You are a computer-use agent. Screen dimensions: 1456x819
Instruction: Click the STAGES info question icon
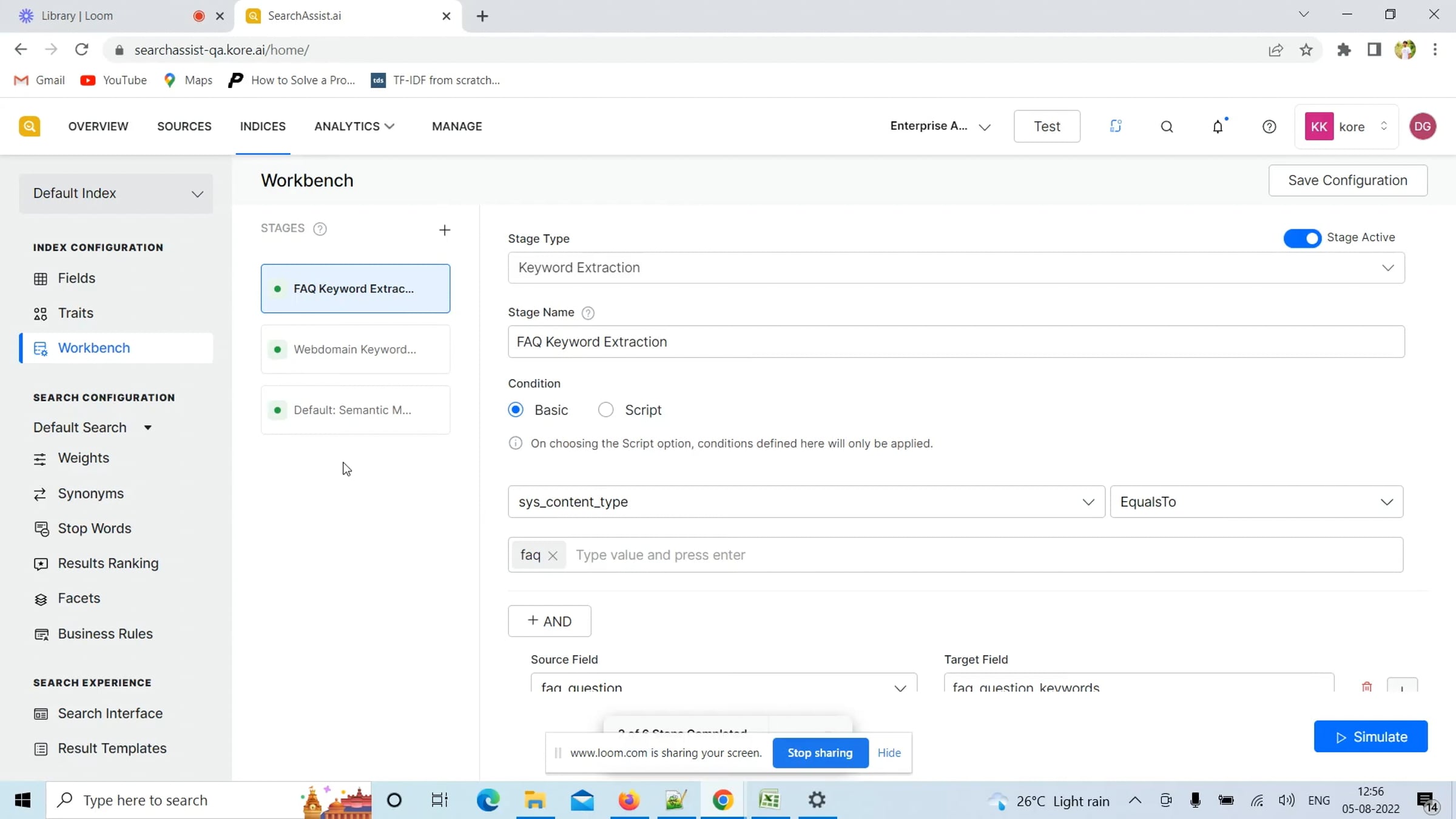pyautogui.click(x=320, y=229)
